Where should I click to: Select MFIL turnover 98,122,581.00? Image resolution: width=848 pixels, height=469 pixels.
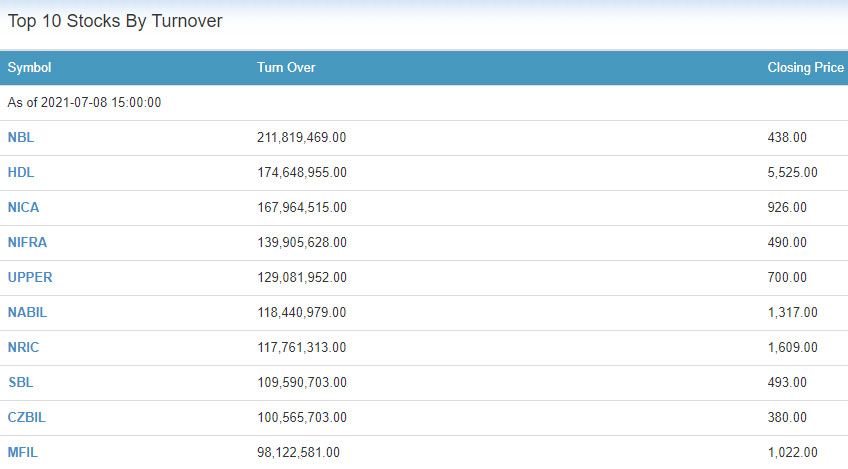pyautogui.click(x=299, y=452)
